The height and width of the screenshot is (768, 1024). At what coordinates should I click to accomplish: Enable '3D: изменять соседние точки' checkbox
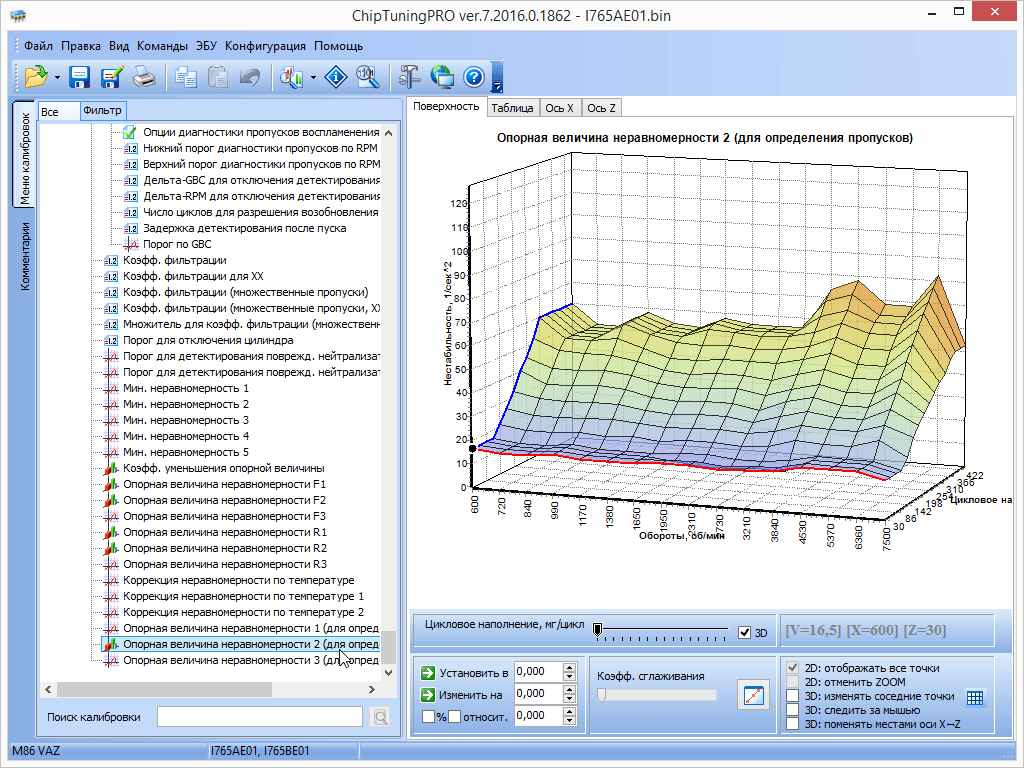(793, 696)
